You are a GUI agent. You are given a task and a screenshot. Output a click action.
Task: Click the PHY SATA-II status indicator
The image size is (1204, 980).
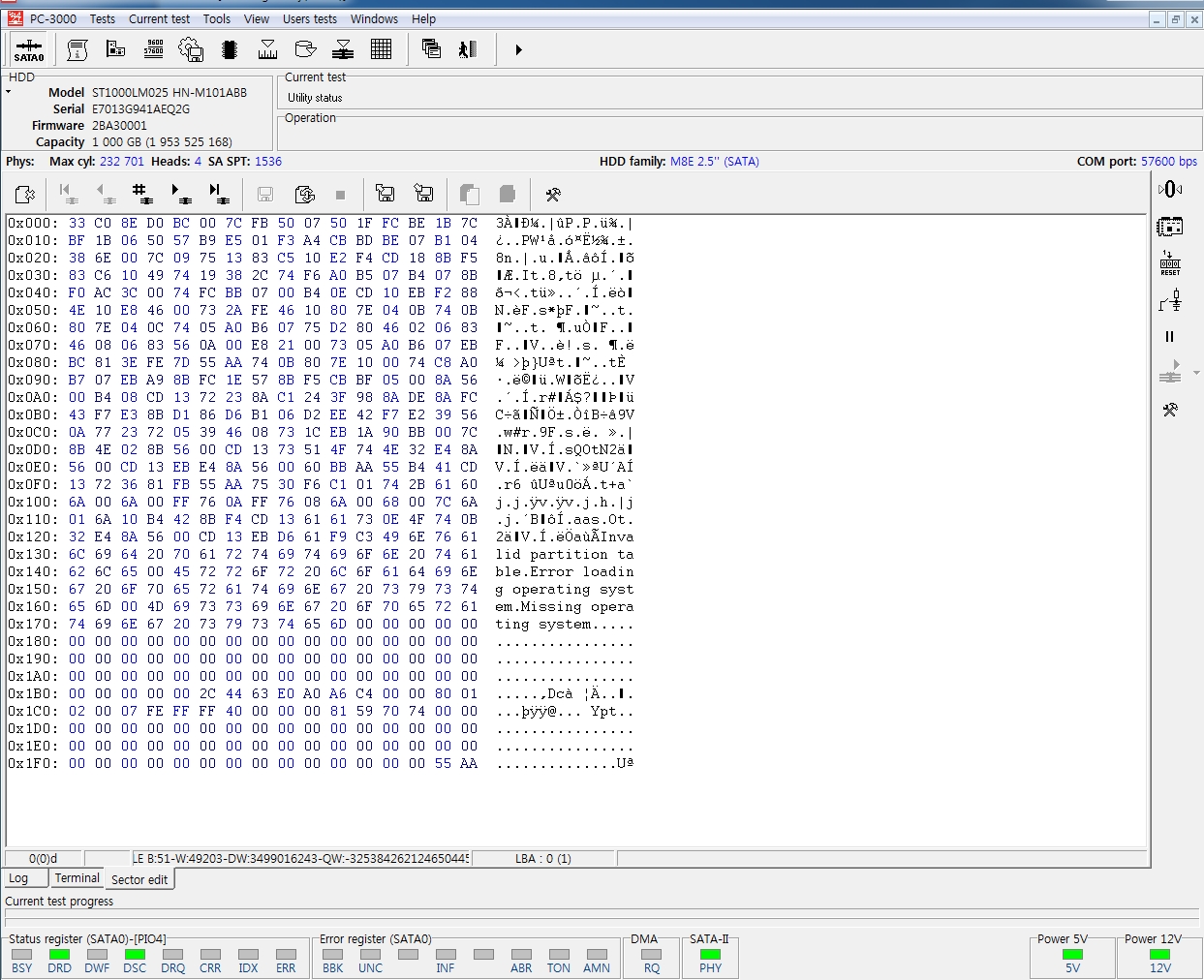(710, 955)
